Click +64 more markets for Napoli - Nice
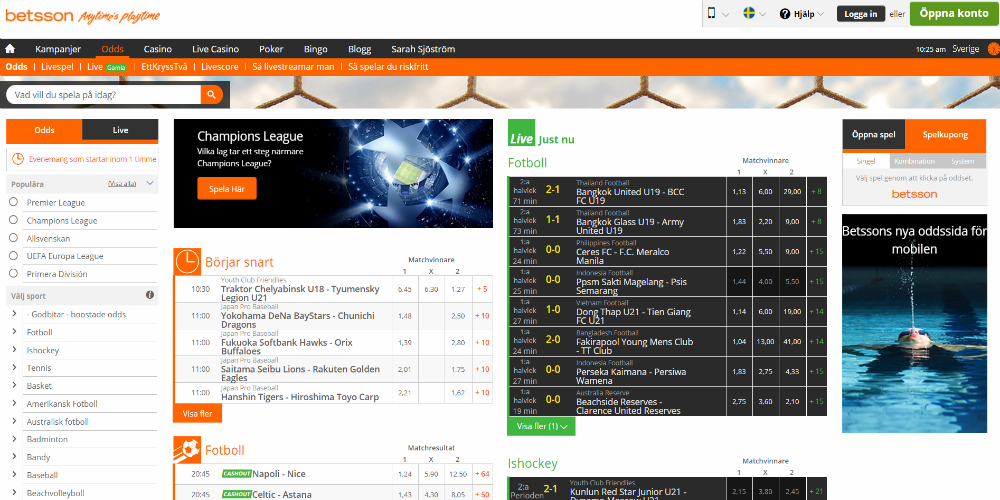1000x500 pixels. (482, 474)
